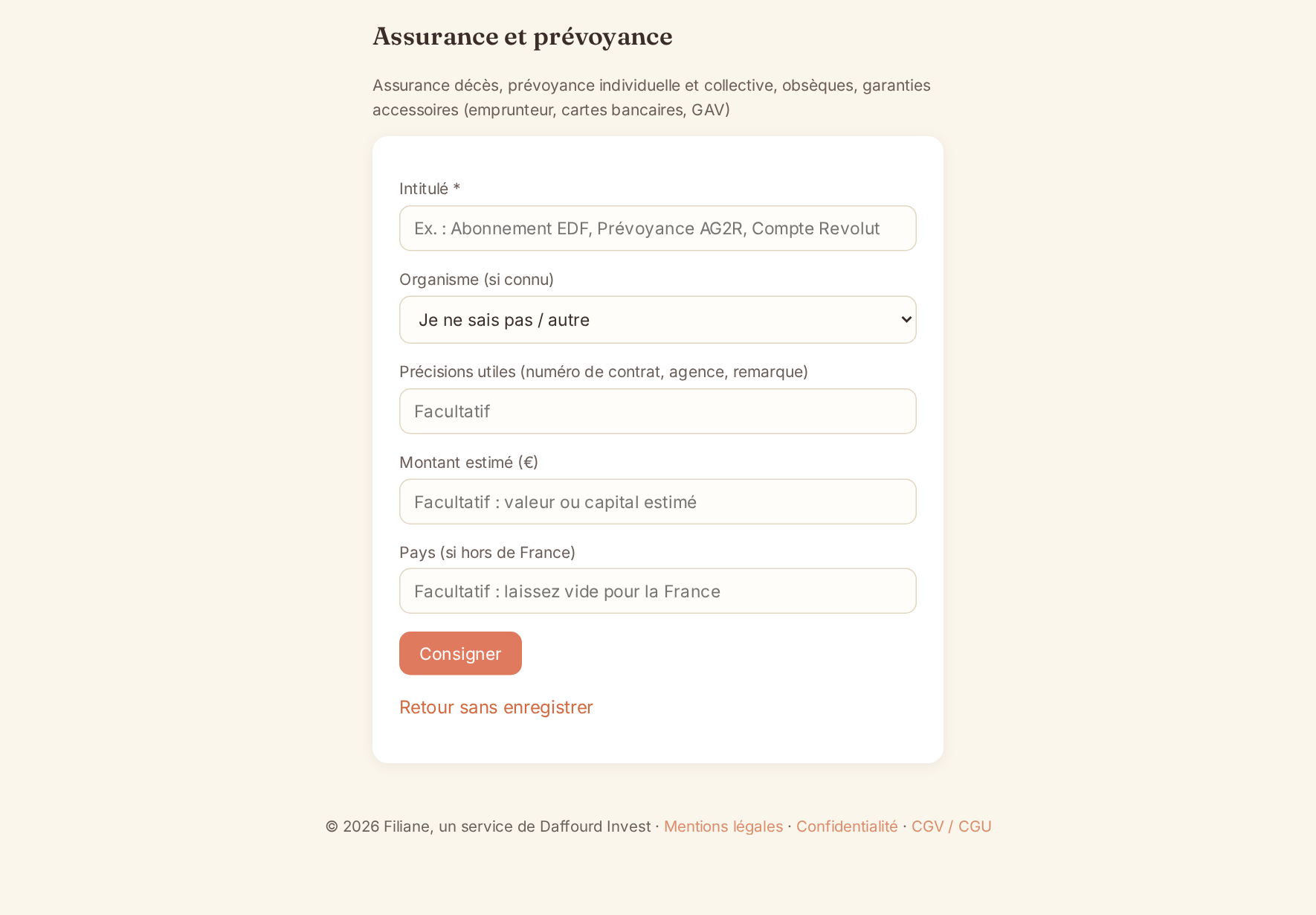Click the 'Pays (si hors de France)' label
The width and height of the screenshot is (1316, 915).
point(487,553)
